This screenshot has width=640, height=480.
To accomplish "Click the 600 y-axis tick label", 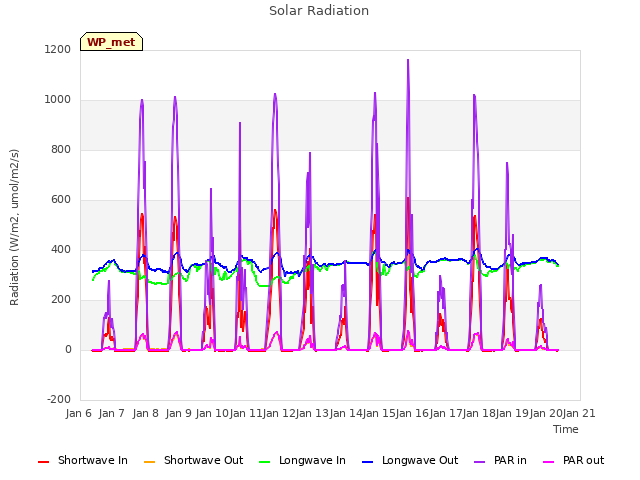I will 61,200.
